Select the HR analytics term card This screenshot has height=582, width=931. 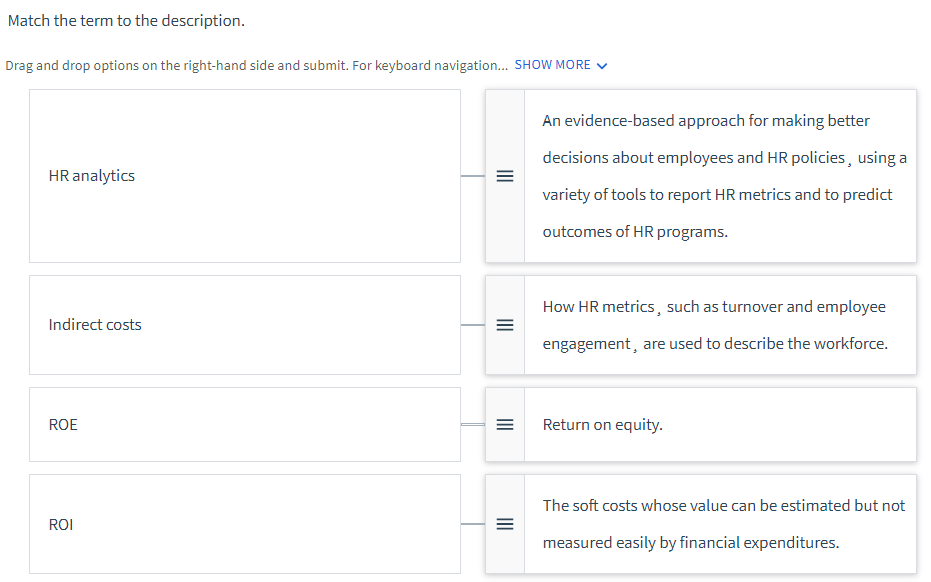245,175
